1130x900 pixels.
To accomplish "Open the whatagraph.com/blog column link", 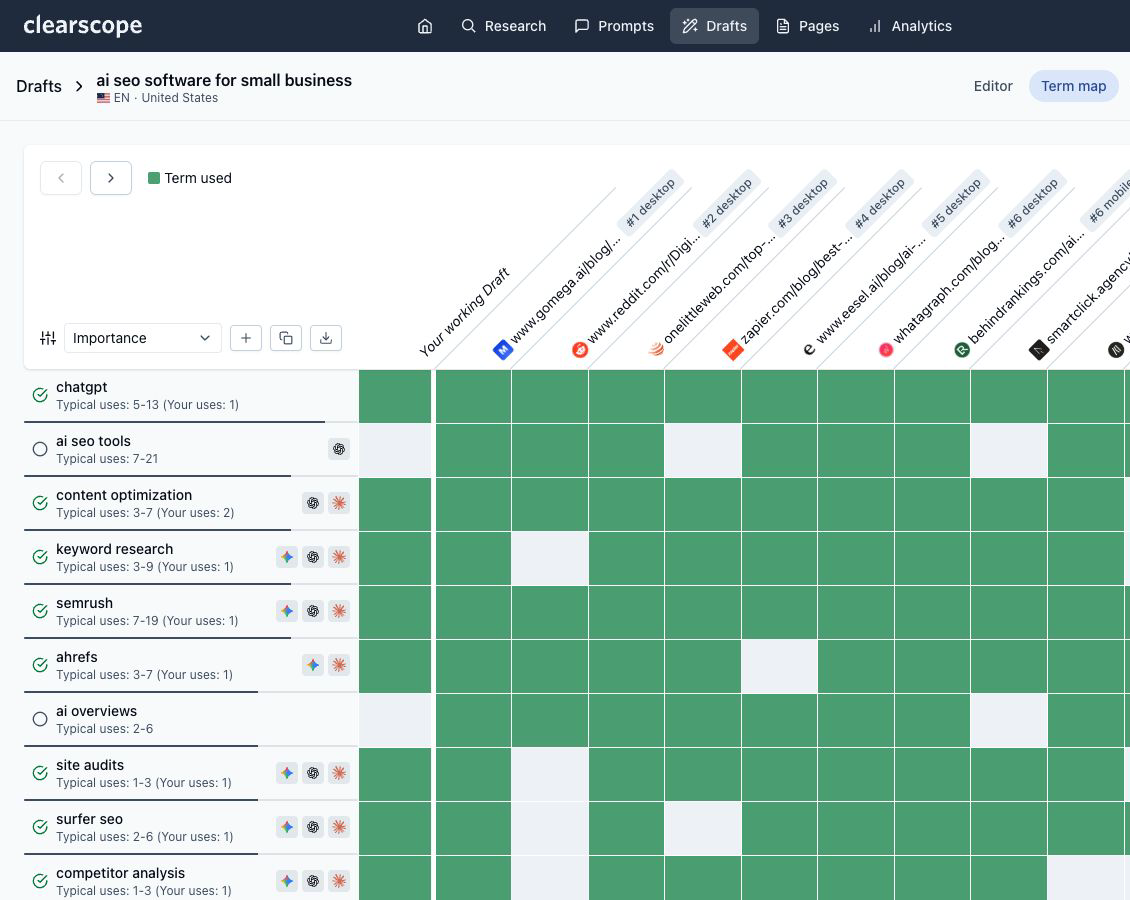I will pyautogui.click(x=947, y=290).
